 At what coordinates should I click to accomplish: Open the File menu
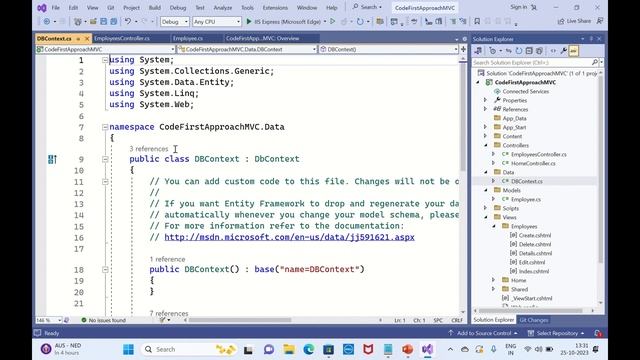(x=56, y=7)
